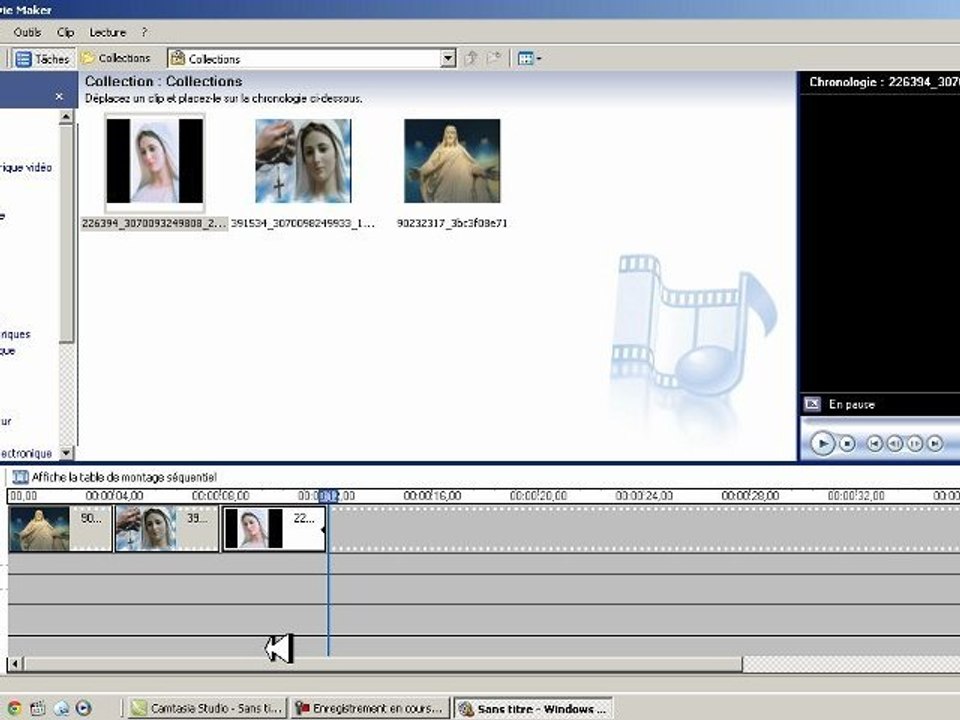The image size is (960, 720).
Task: Select the 22... clip on timeline
Action: [274, 529]
